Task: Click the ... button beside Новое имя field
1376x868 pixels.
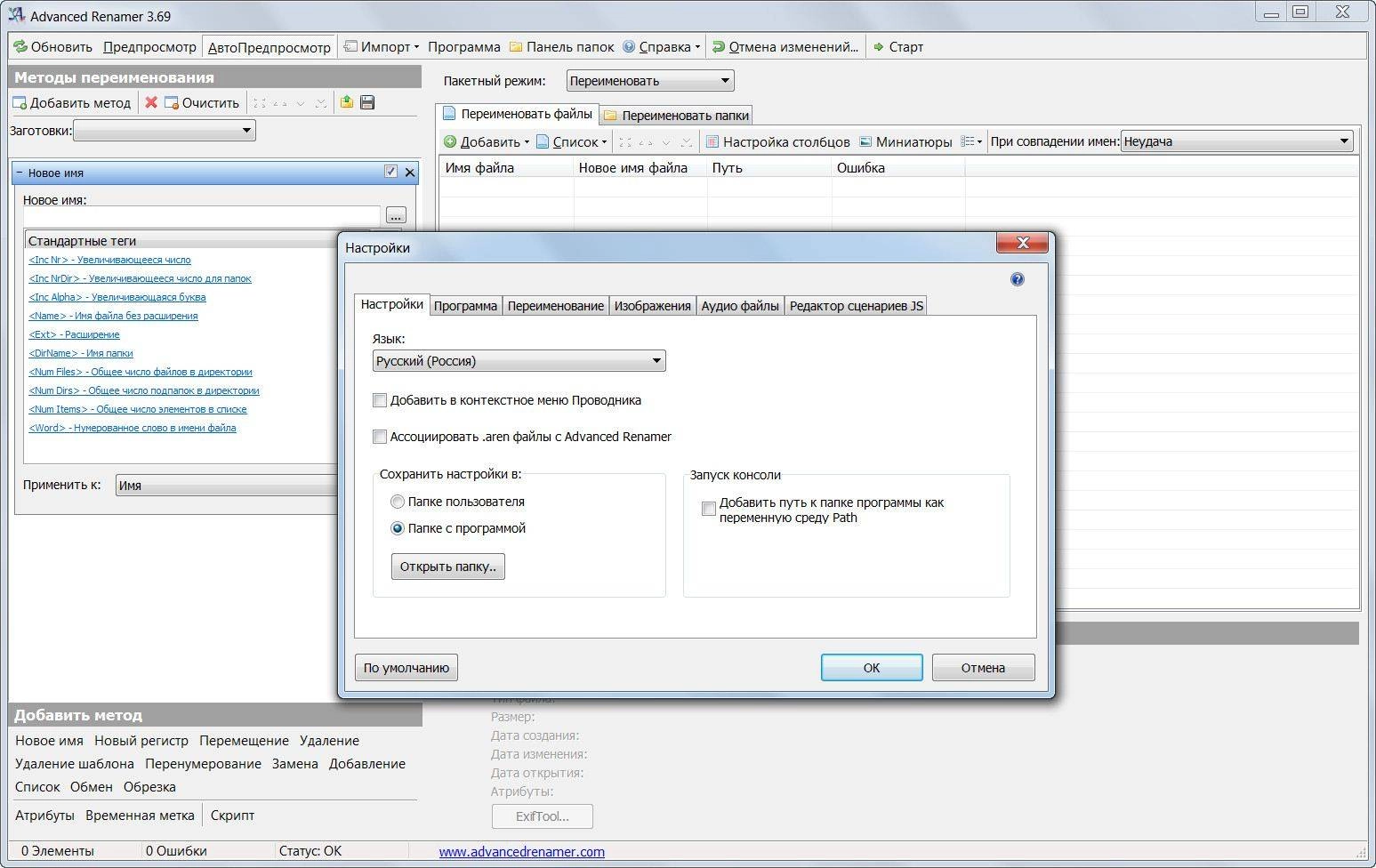Action: 396,215
